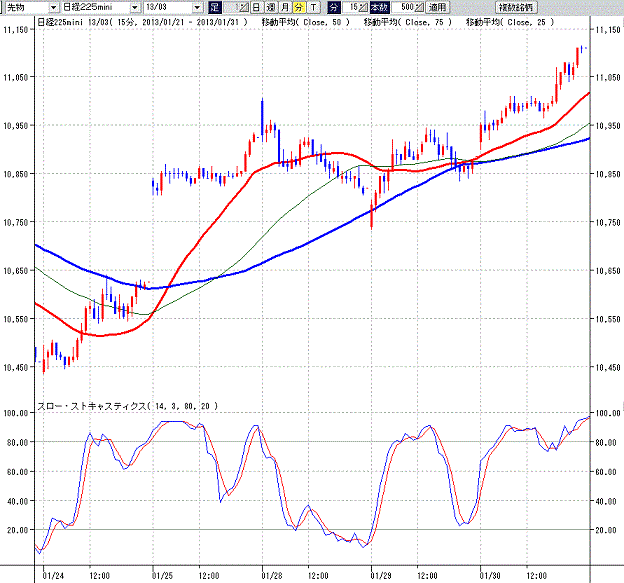This screenshot has height=583, width=624.
Task: Select the 月 monthly timeframe button
Action: click(x=285, y=7)
